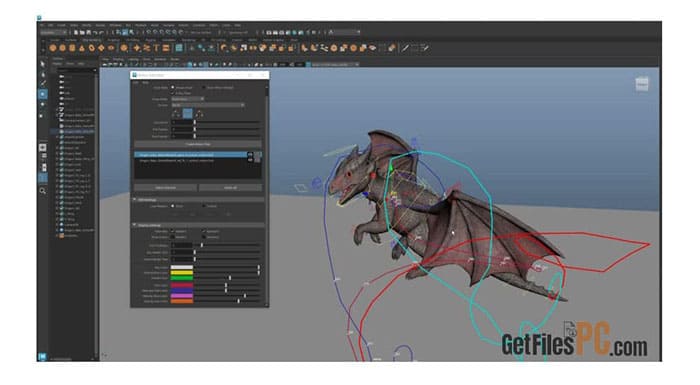Click the view cube in viewport corner

click(x=642, y=84)
